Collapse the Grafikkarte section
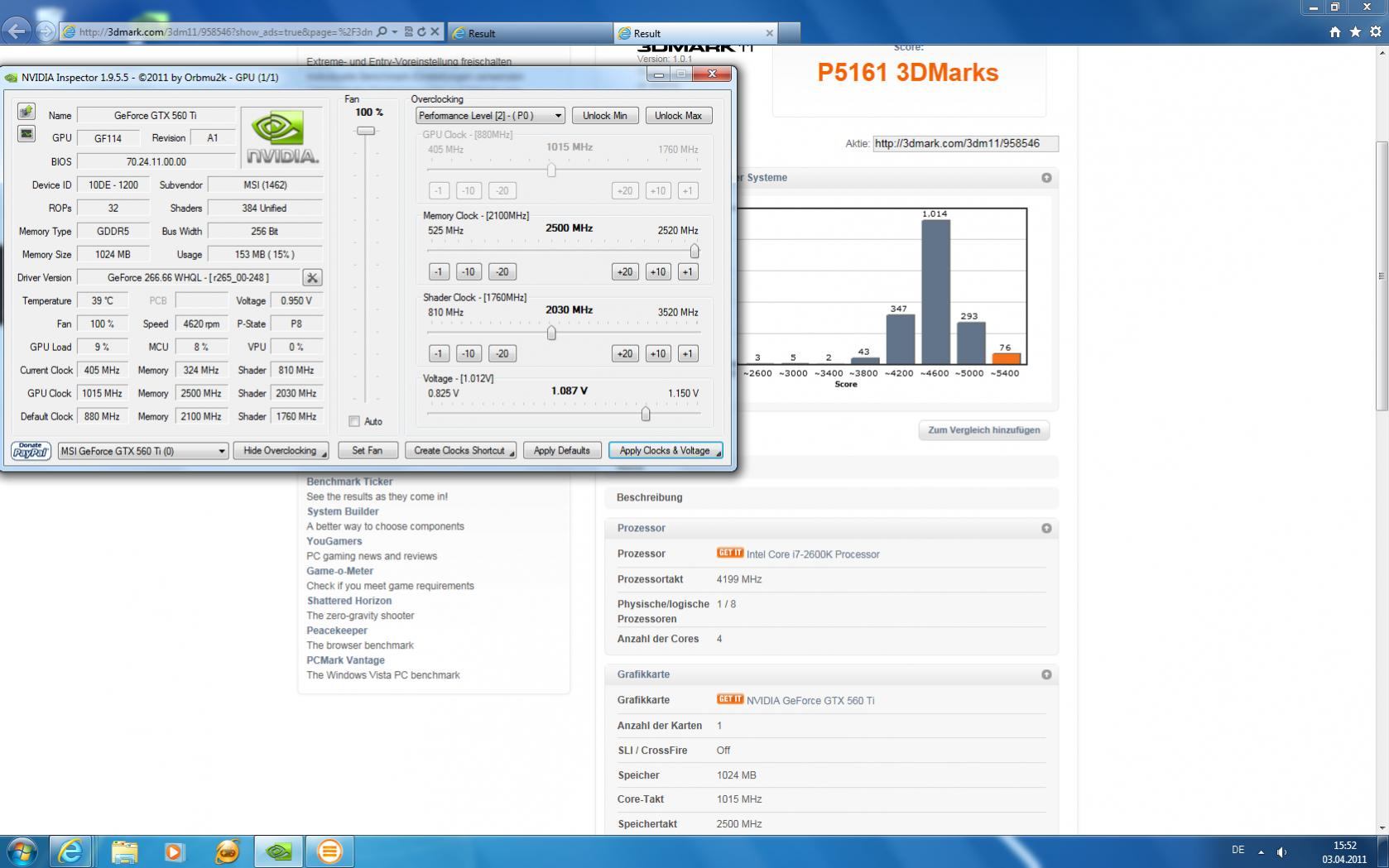 pos(1046,674)
